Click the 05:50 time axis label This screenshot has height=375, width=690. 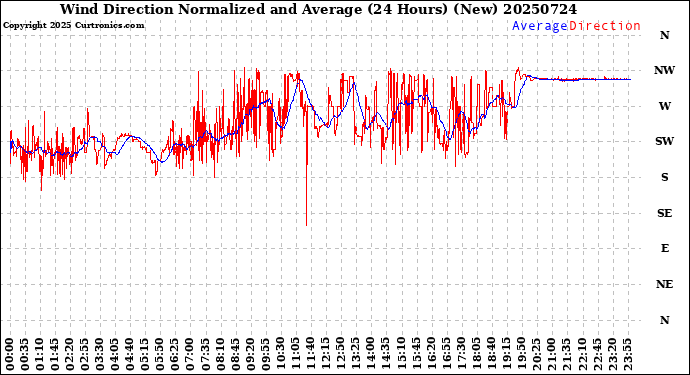click(x=160, y=354)
